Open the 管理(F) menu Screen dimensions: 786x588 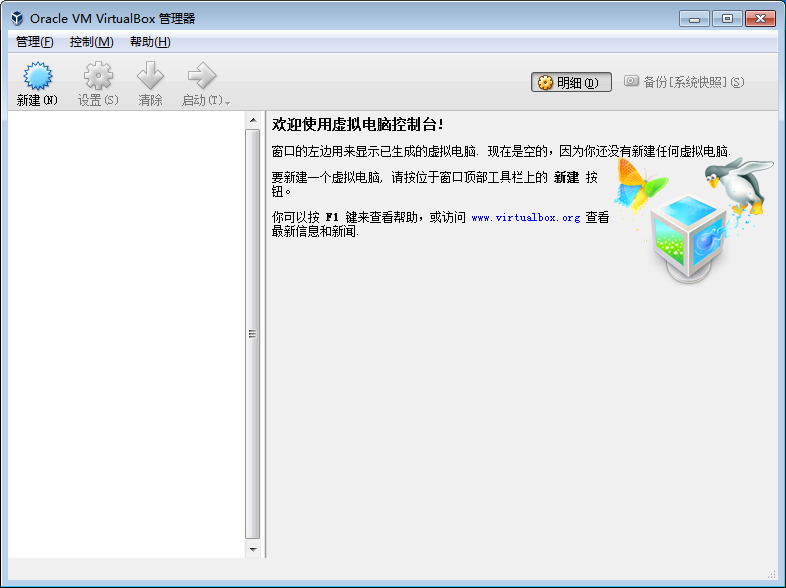35,42
